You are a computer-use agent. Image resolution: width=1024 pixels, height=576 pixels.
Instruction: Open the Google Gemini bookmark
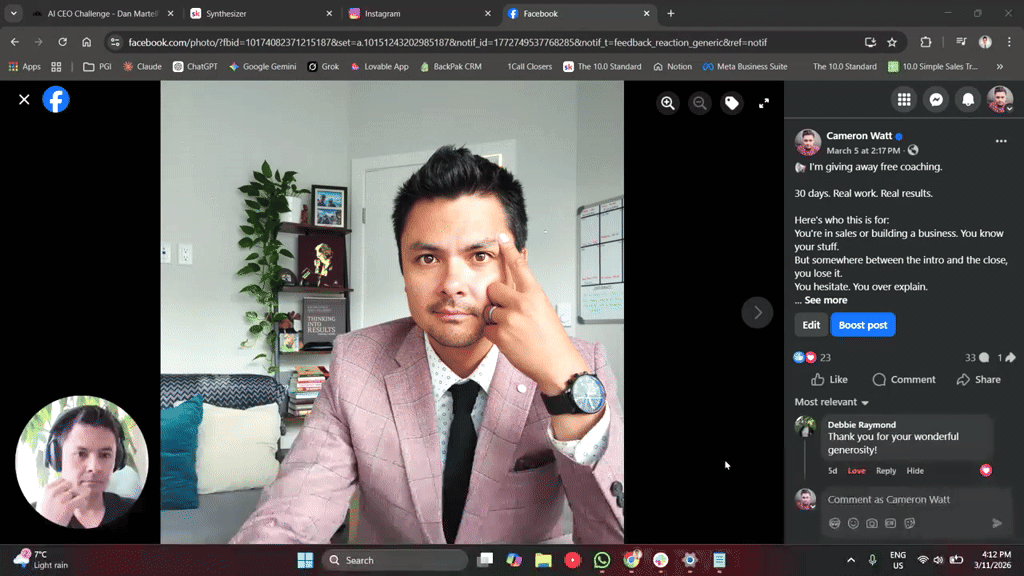pyautogui.click(x=263, y=67)
